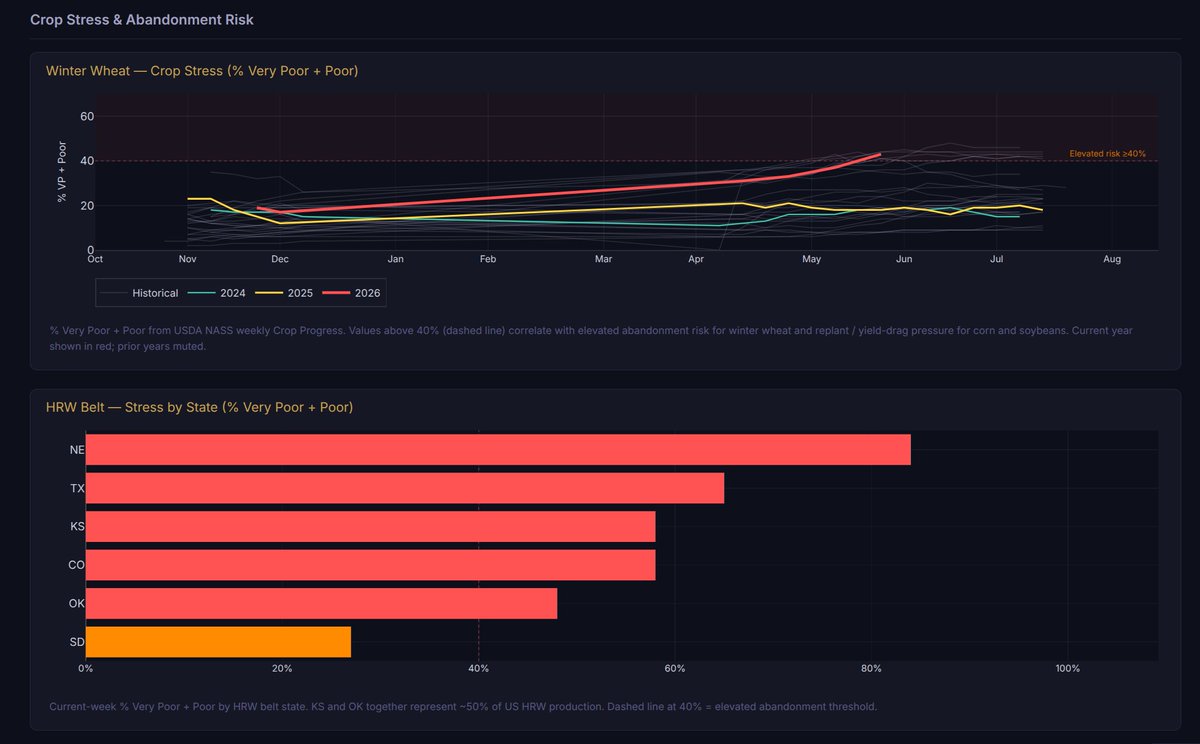Click the KS stress bar
This screenshot has width=1200, height=744.
371,527
